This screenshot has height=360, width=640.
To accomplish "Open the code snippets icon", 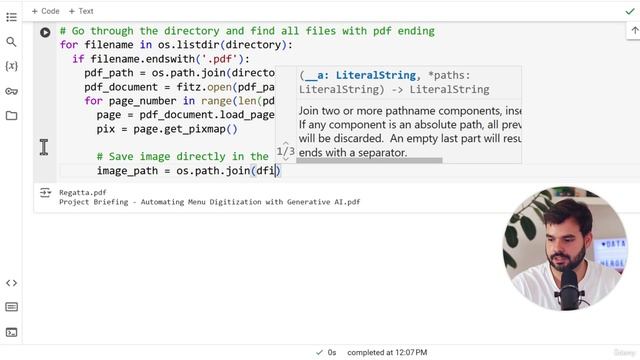I will pos(11,283).
